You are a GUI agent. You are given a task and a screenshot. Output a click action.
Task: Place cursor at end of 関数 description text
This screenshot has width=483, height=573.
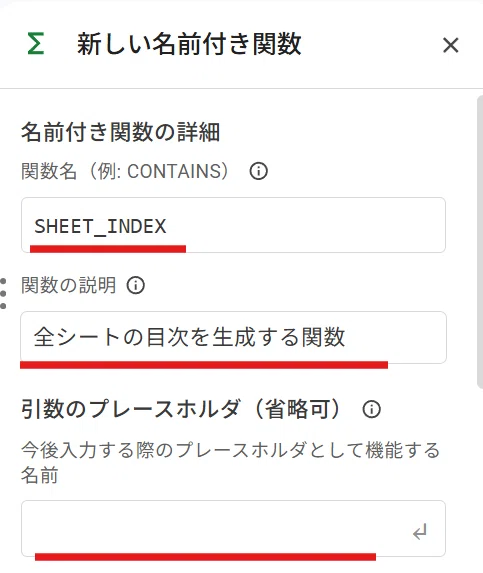346,337
